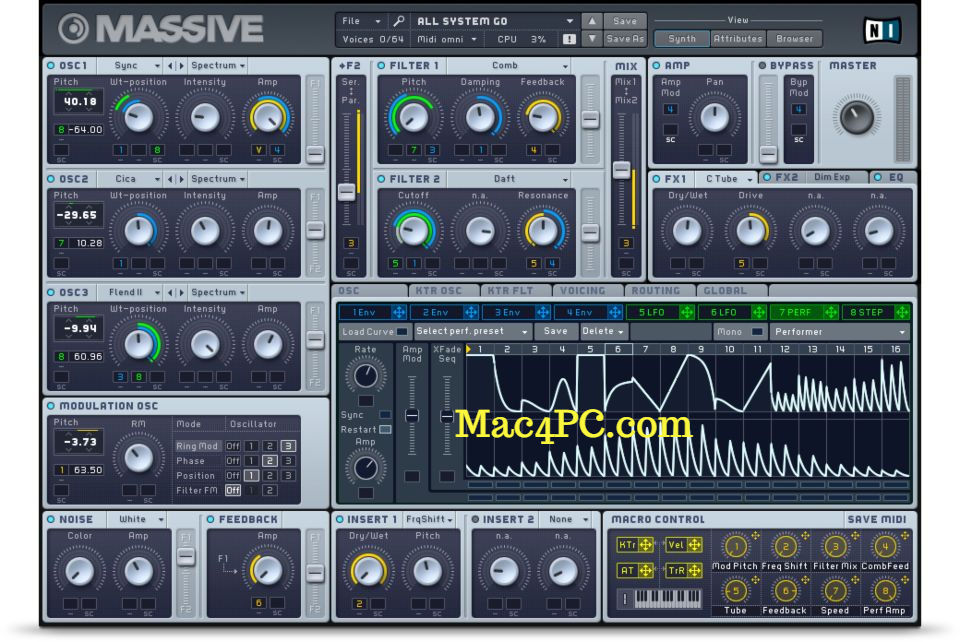The width and height of the screenshot is (960, 642).
Task: Switch to the KTR OSC tab
Action: pos(444,291)
